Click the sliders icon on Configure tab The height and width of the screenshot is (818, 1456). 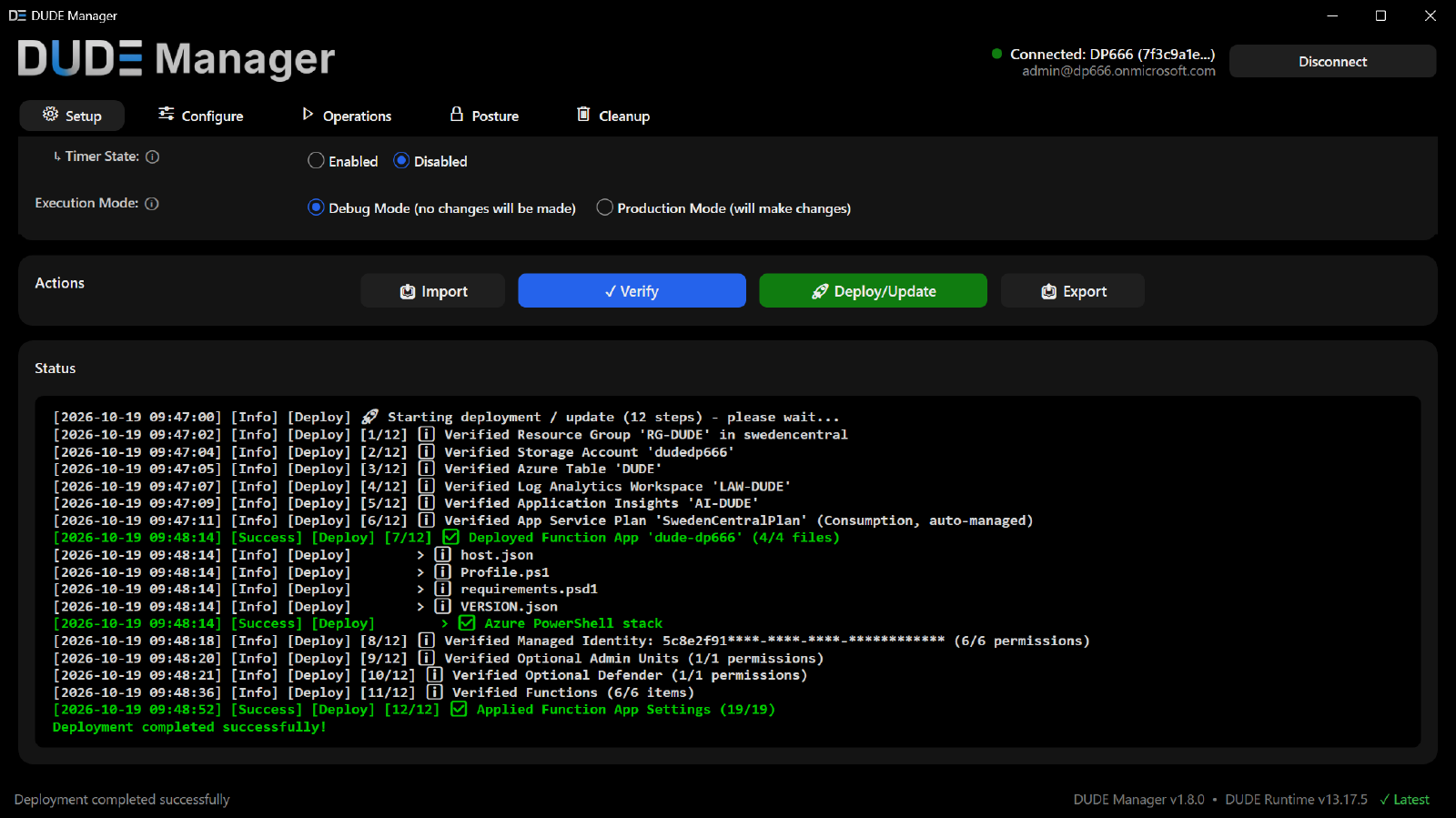pos(166,114)
